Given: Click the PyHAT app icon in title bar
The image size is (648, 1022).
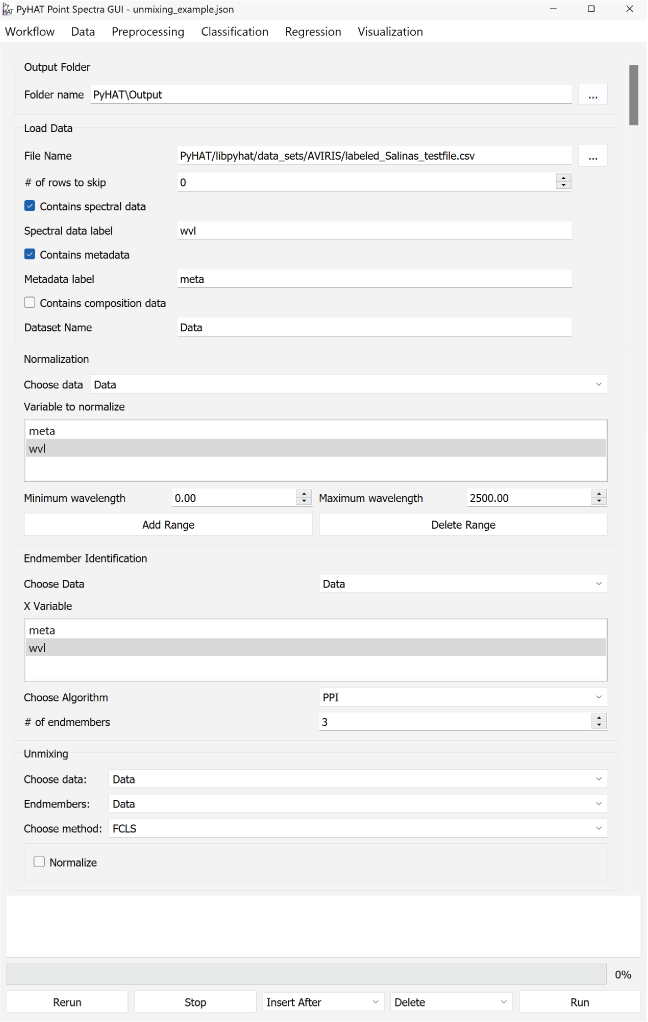Looking at the screenshot, I should (x=8, y=9).
